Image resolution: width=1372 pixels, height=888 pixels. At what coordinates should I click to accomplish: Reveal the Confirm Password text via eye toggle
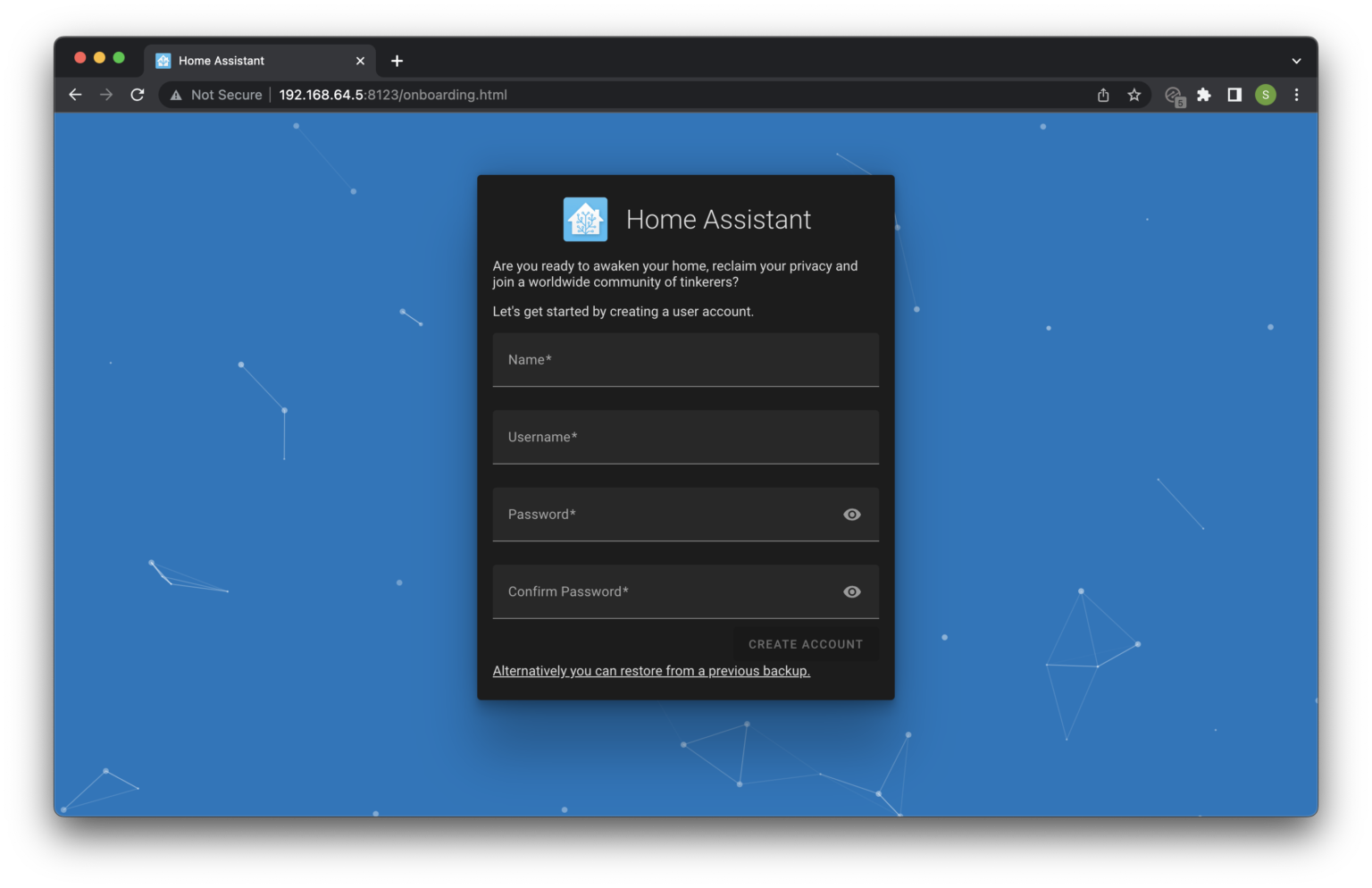click(x=851, y=591)
